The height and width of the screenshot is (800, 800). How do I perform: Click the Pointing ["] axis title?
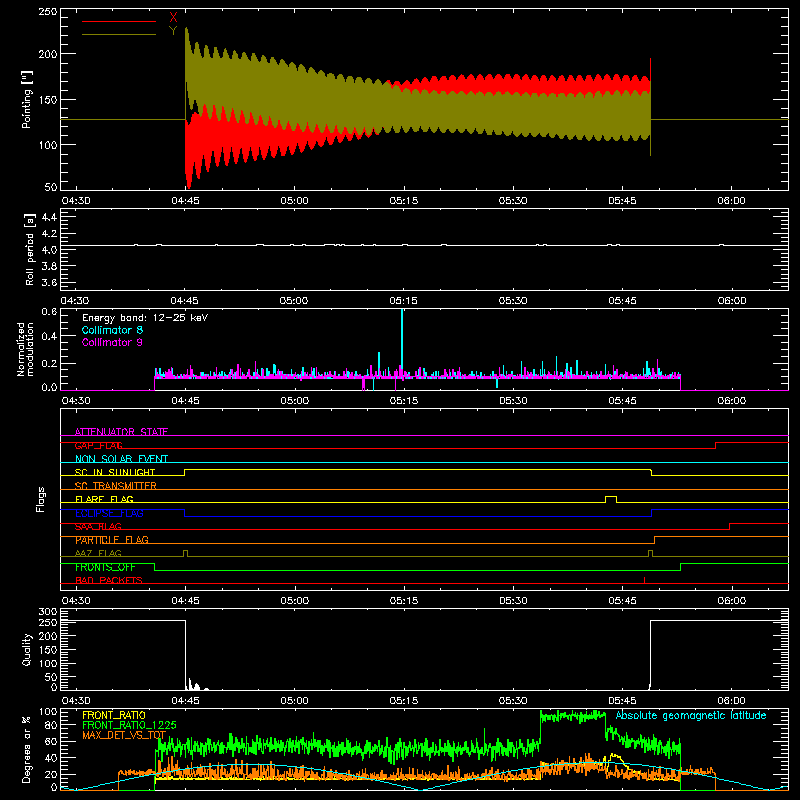26,99
